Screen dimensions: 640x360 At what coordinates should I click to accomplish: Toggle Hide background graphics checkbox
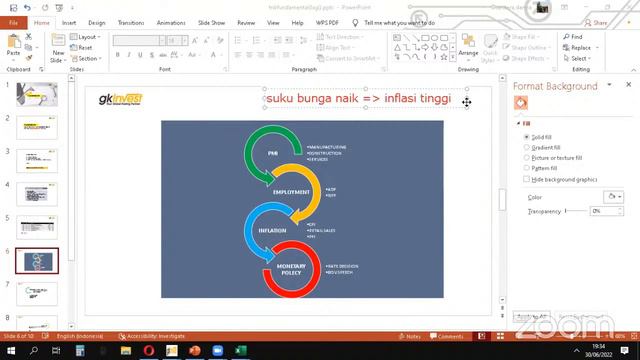click(x=527, y=179)
